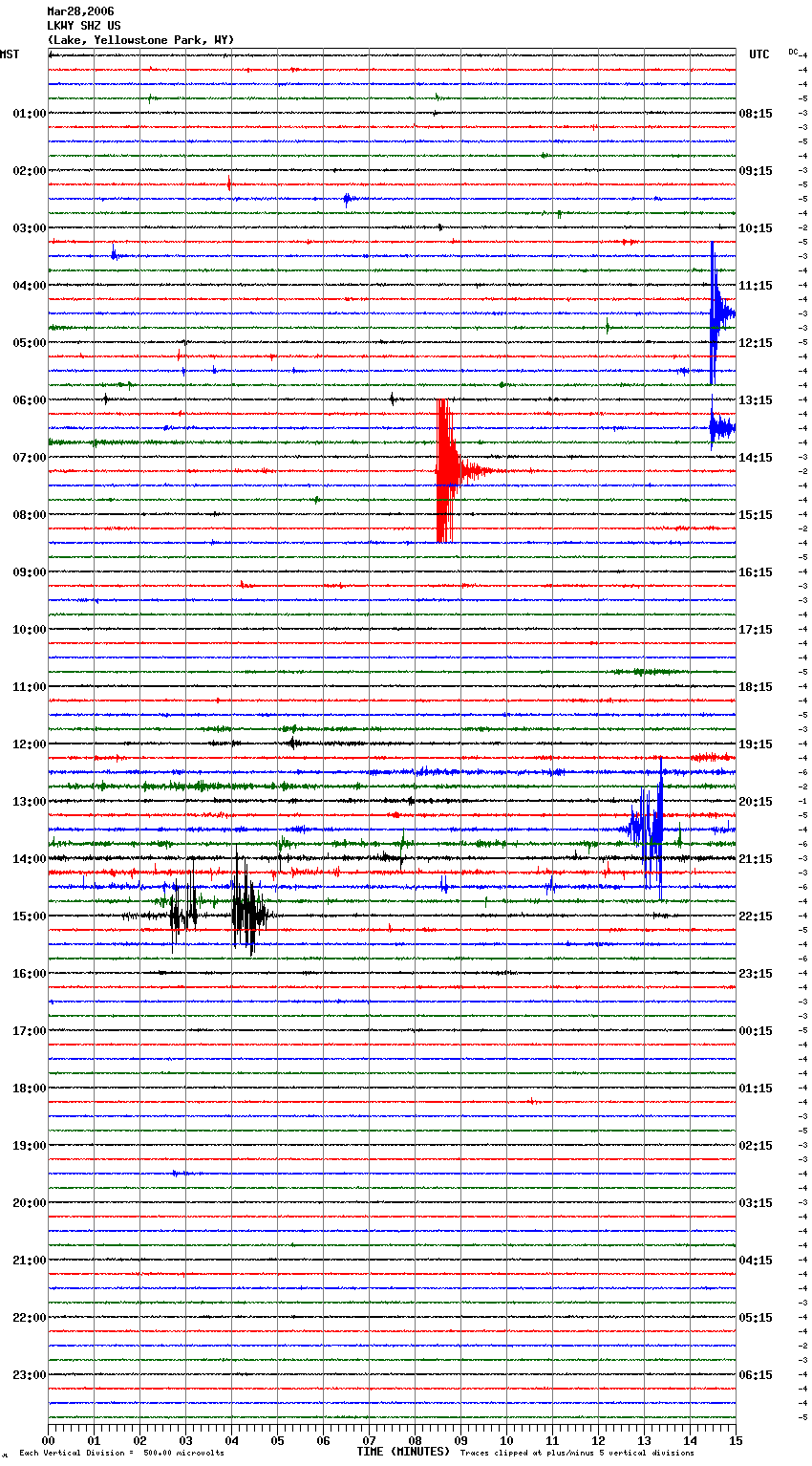Click minute axis tick label 06
The height and width of the screenshot is (1466, 812).
(323, 1440)
